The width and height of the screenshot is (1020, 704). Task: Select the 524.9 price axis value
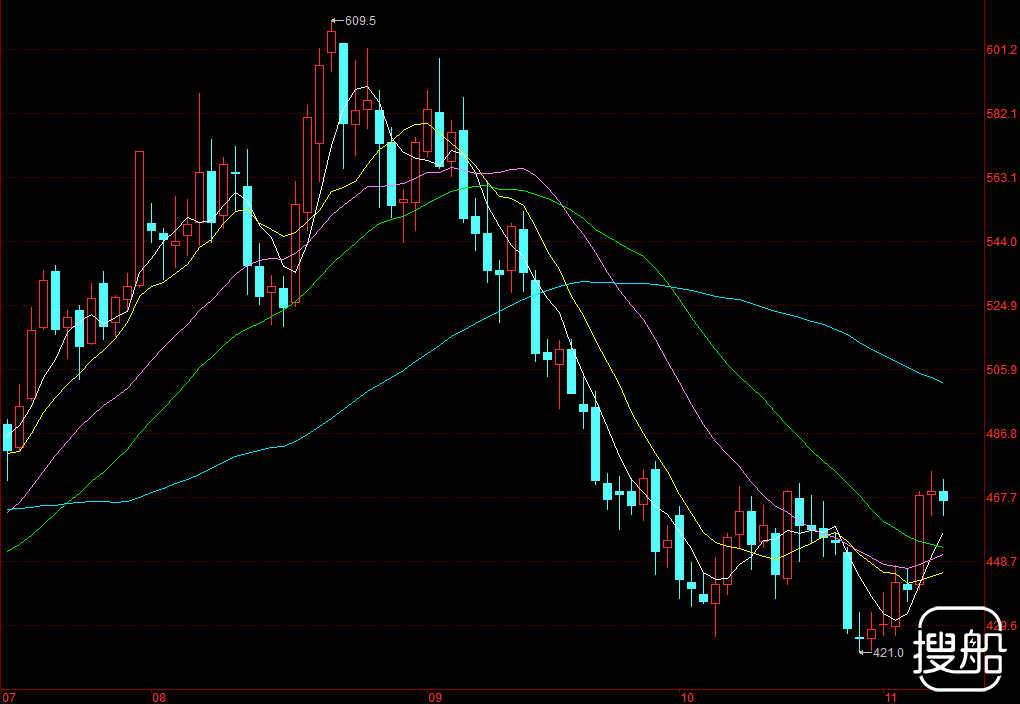[1001, 306]
